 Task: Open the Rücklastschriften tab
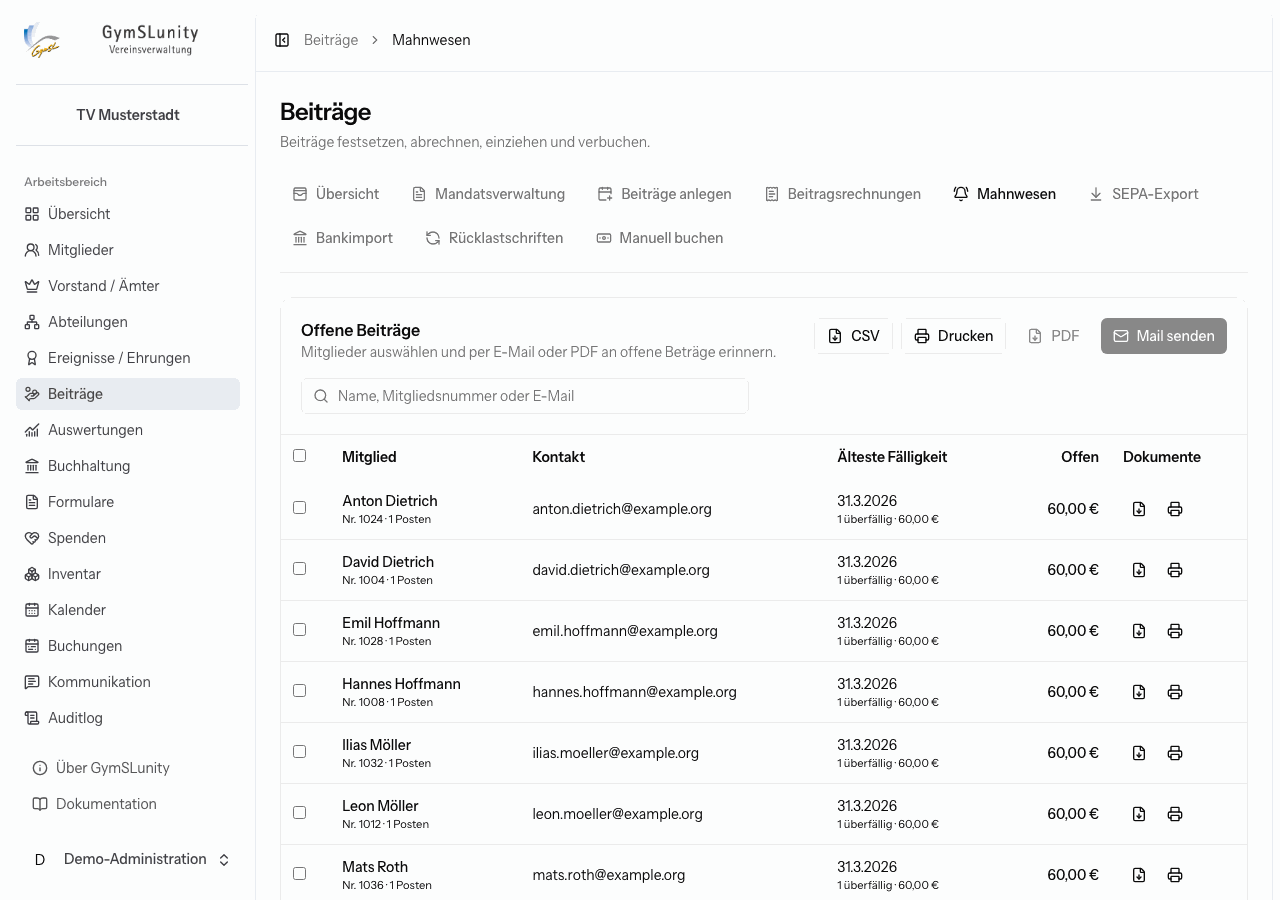coord(494,238)
